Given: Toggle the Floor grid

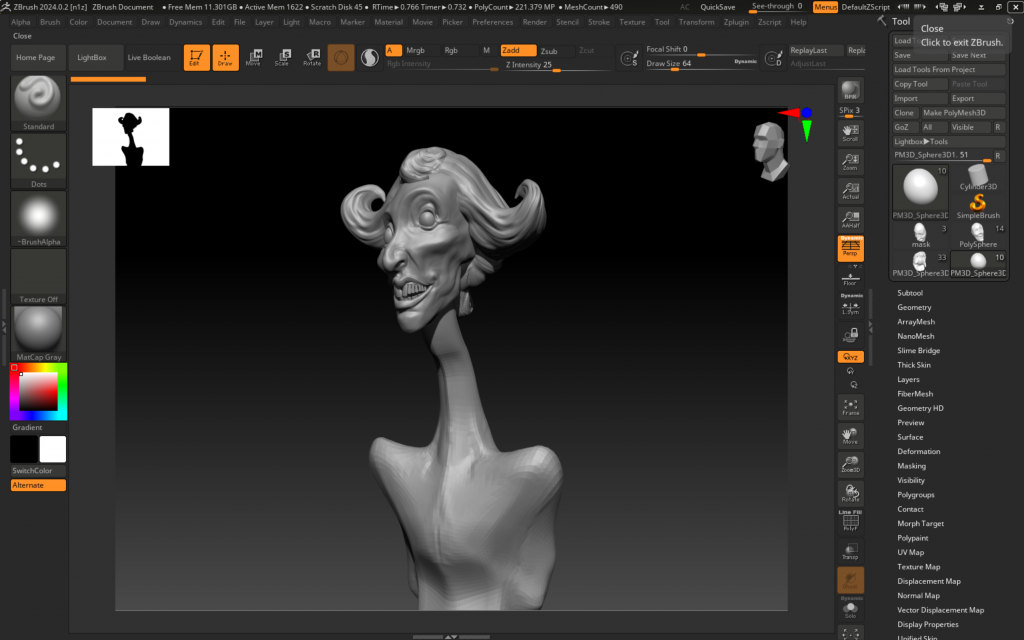Looking at the screenshot, I should [x=850, y=278].
